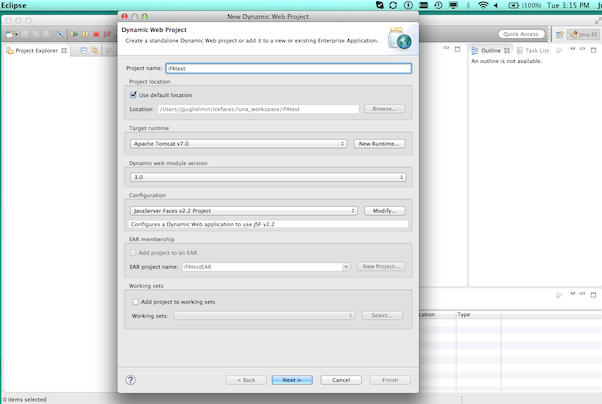Uncheck Use default location checkbox
This screenshot has height=404, width=602.
134,95
